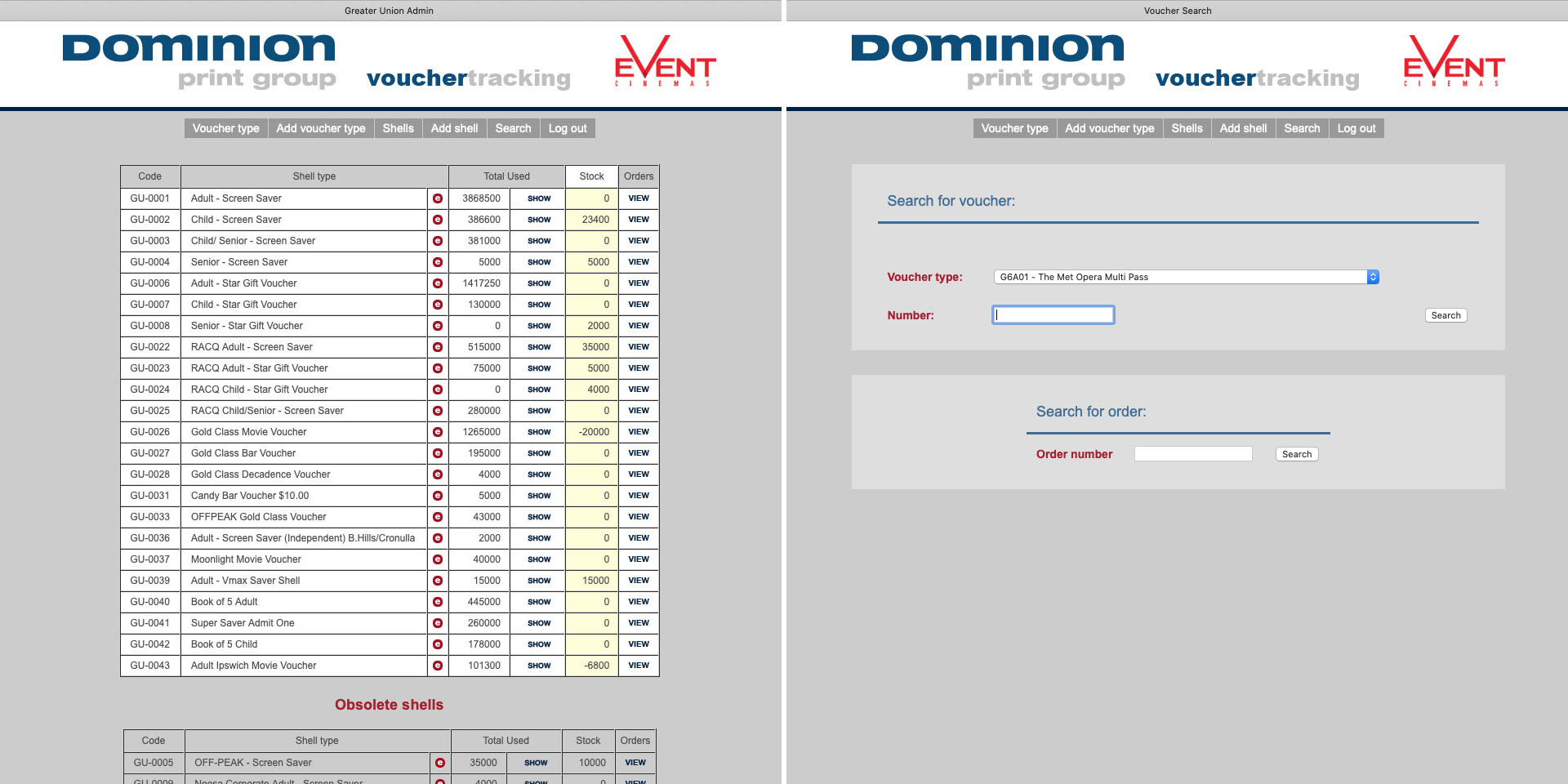Click red icon for obsolete OFF-PEAK - Screen Saver
1568x784 pixels.
coord(440,763)
